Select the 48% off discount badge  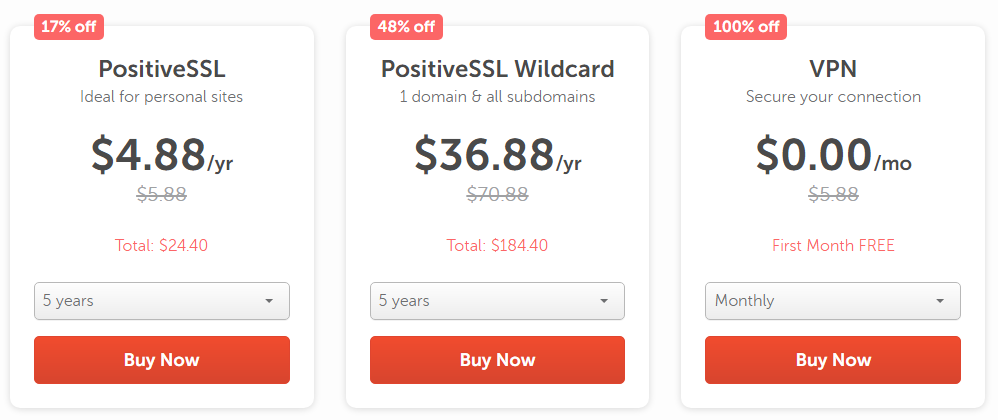(405, 27)
